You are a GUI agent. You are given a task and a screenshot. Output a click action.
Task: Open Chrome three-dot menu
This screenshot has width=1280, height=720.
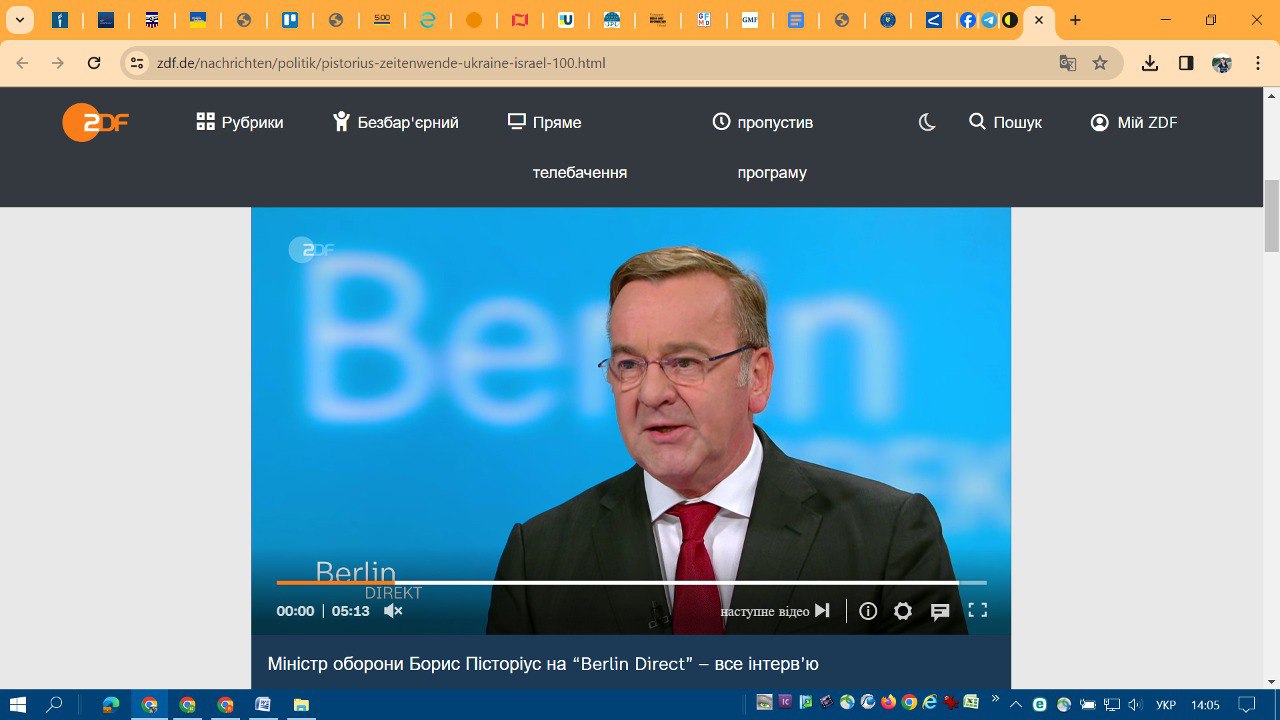pyautogui.click(x=1257, y=63)
